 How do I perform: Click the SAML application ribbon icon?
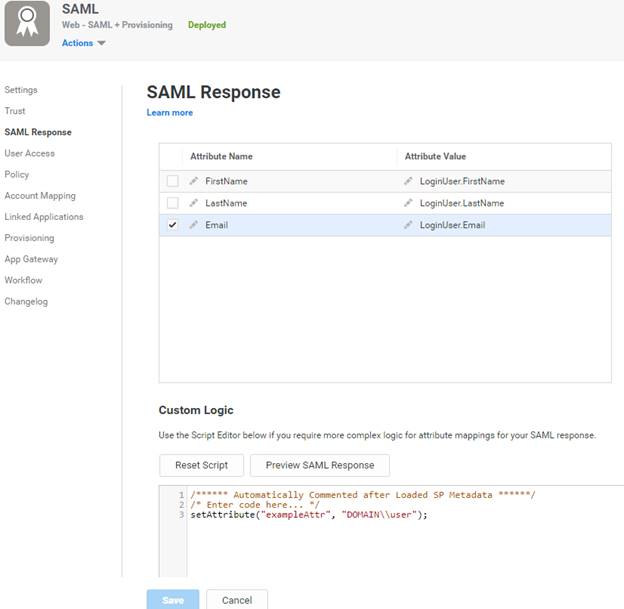point(27,23)
